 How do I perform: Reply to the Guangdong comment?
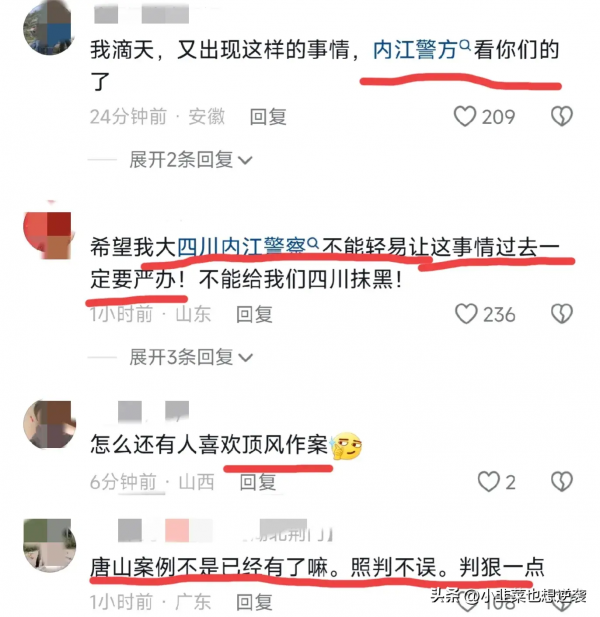pos(254,602)
